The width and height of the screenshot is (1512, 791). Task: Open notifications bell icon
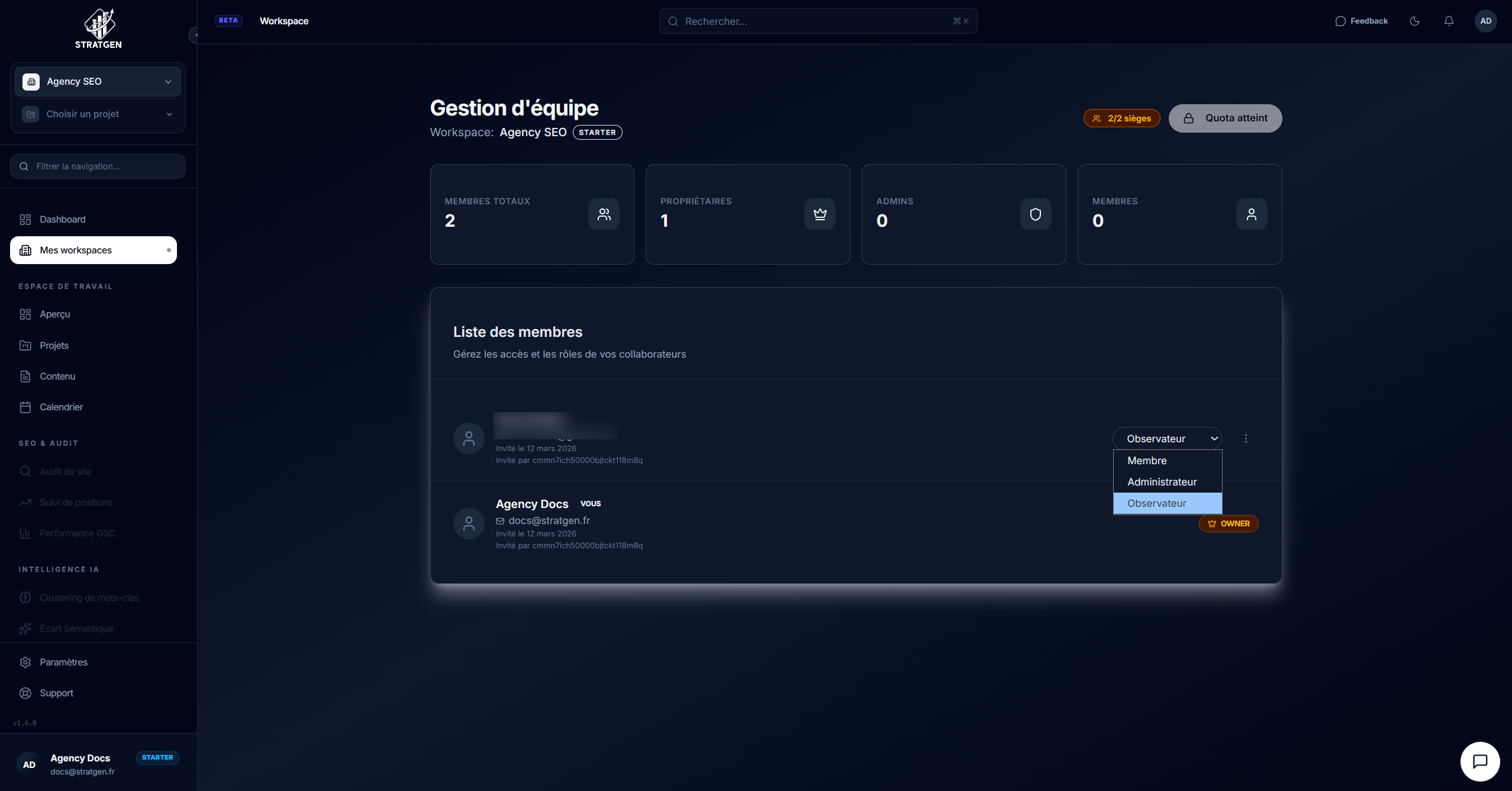point(1449,21)
